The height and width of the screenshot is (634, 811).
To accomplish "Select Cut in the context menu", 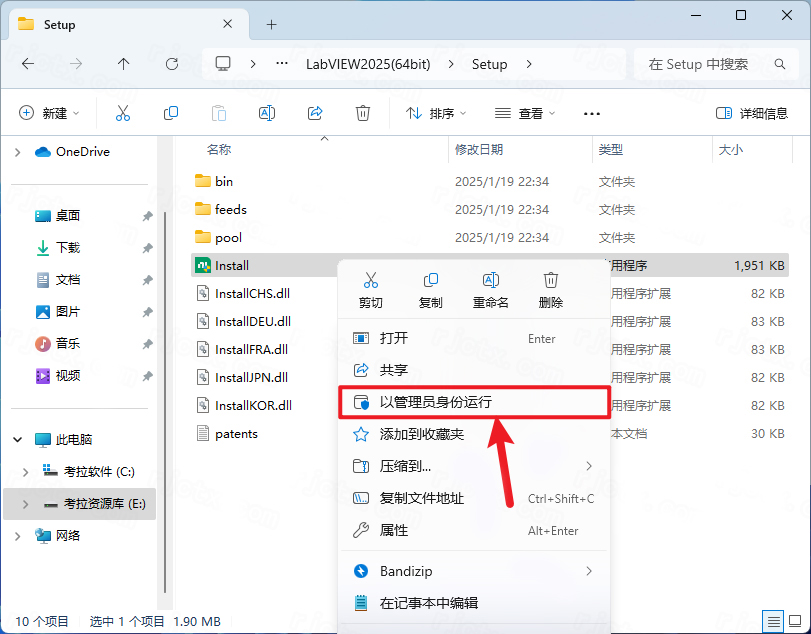I will point(370,290).
